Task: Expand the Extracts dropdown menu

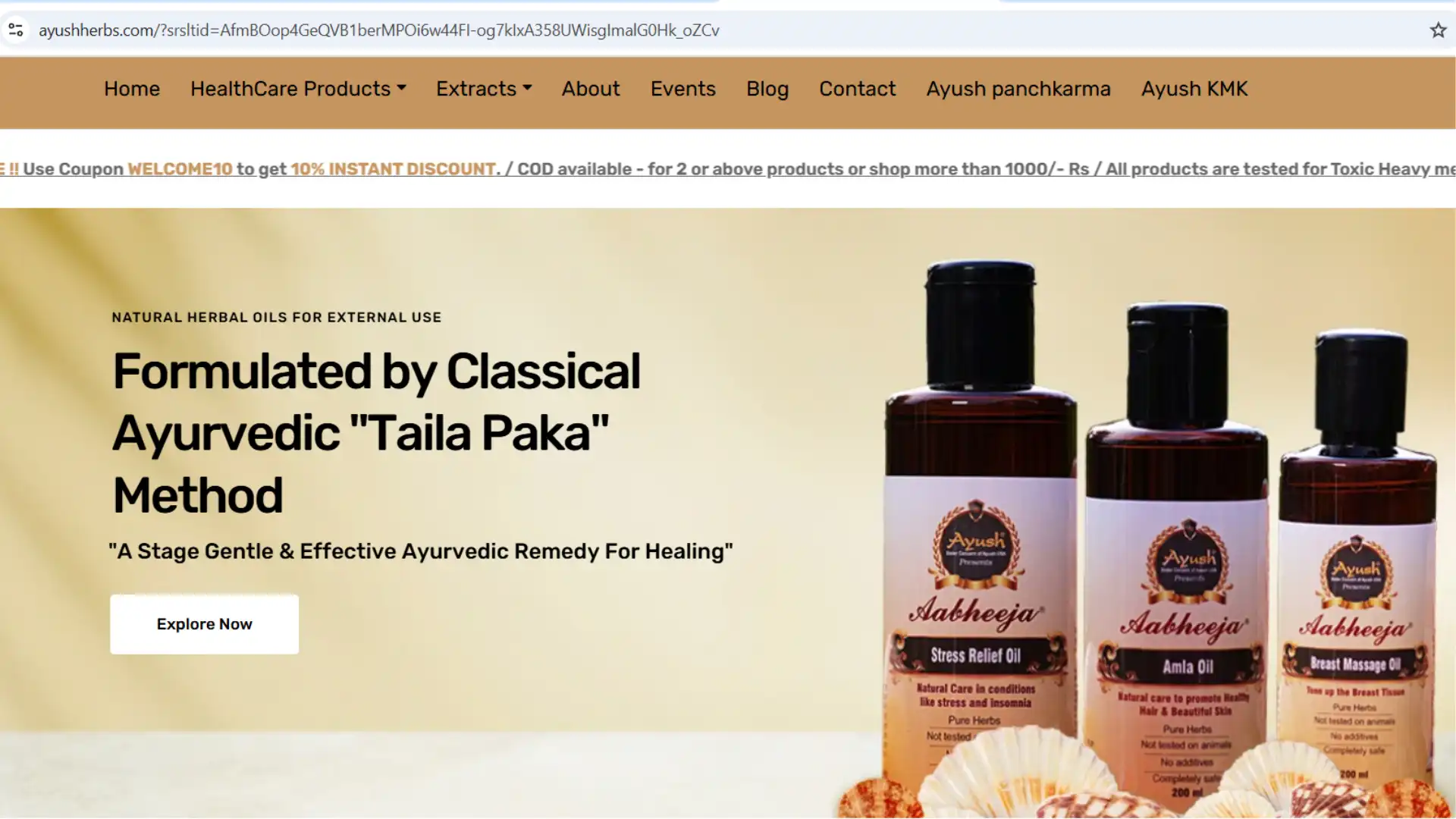Action: tap(484, 89)
